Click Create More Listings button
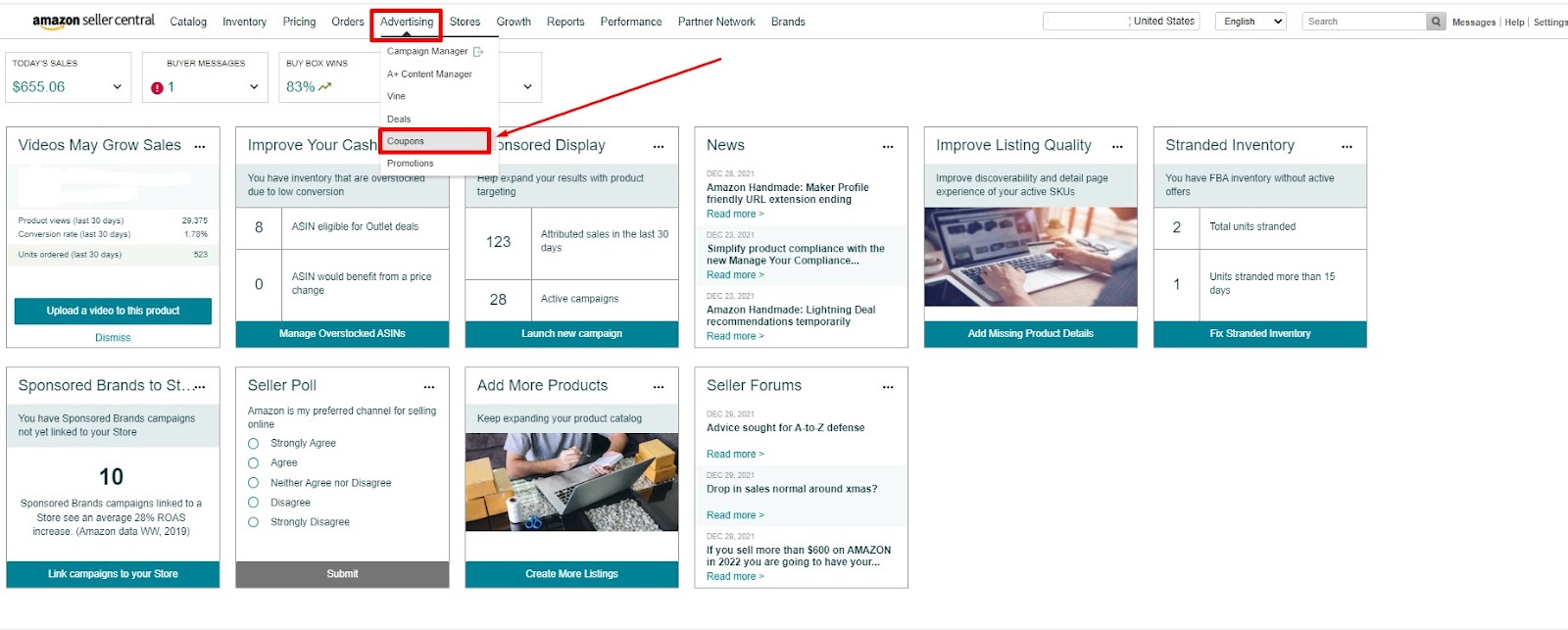Image resolution: width=1568 pixels, height=630 pixels. (571, 574)
